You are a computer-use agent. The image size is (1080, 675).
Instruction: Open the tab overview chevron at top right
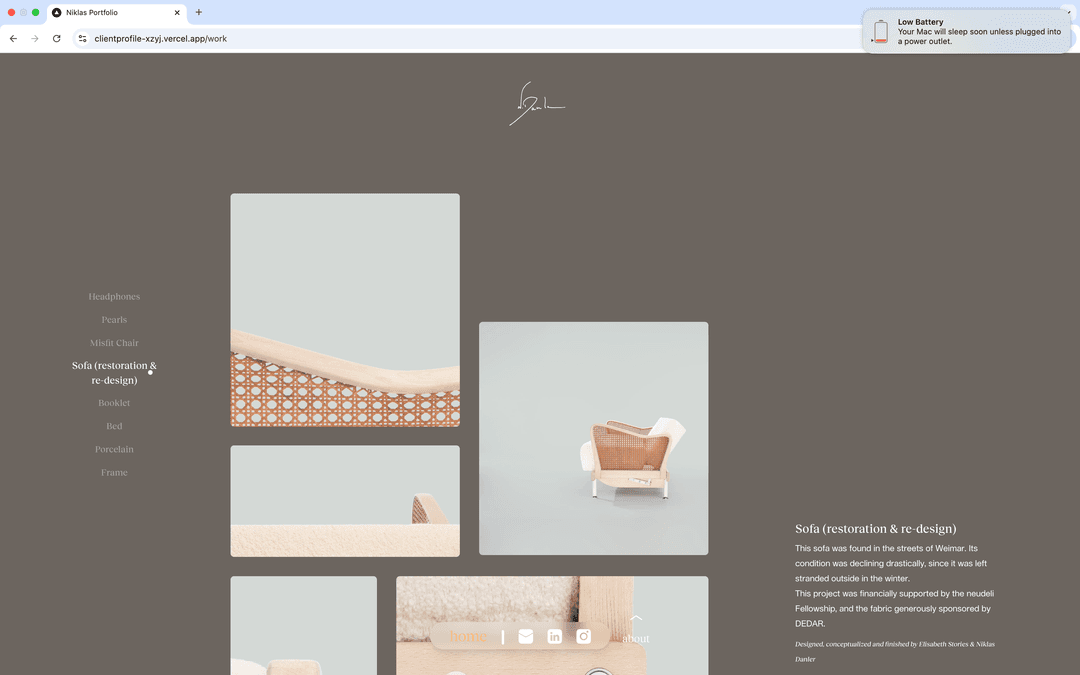(1066, 13)
